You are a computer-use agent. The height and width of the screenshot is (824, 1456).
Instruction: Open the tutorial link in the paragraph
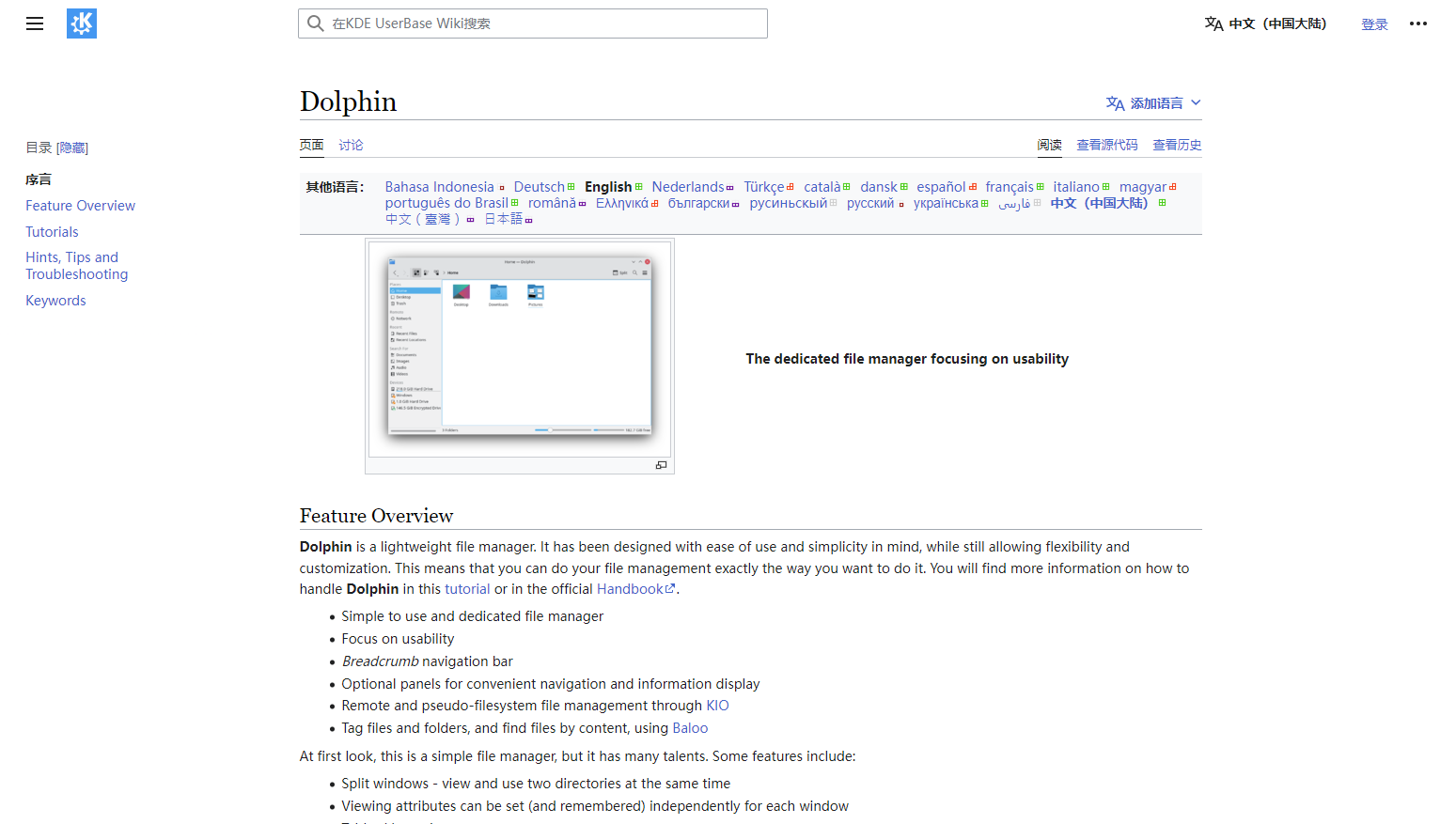(x=467, y=589)
